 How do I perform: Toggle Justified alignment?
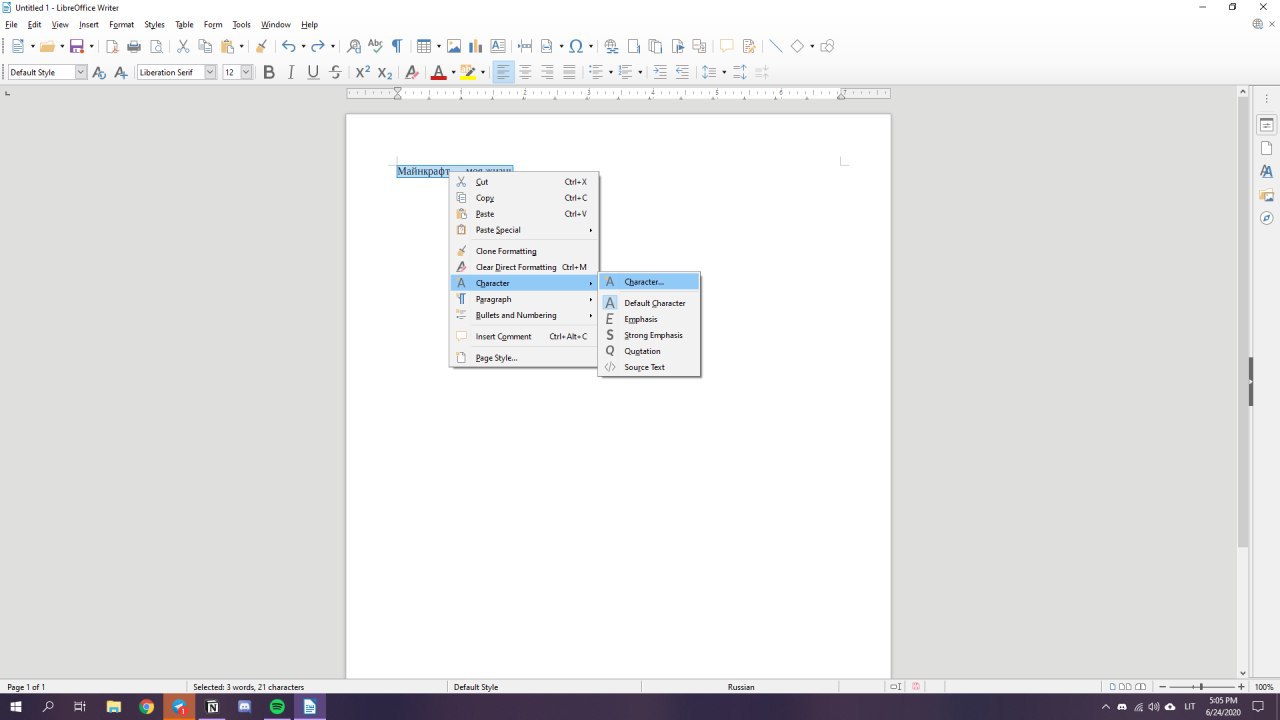569,72
